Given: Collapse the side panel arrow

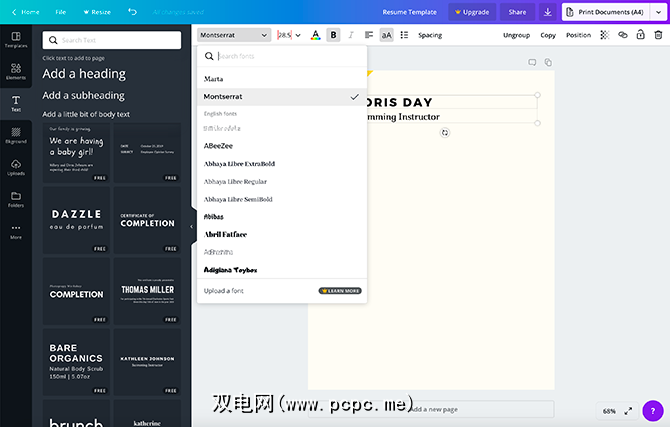Looking at the screenshot, I should pyautogui.click(x=191, y=227).
